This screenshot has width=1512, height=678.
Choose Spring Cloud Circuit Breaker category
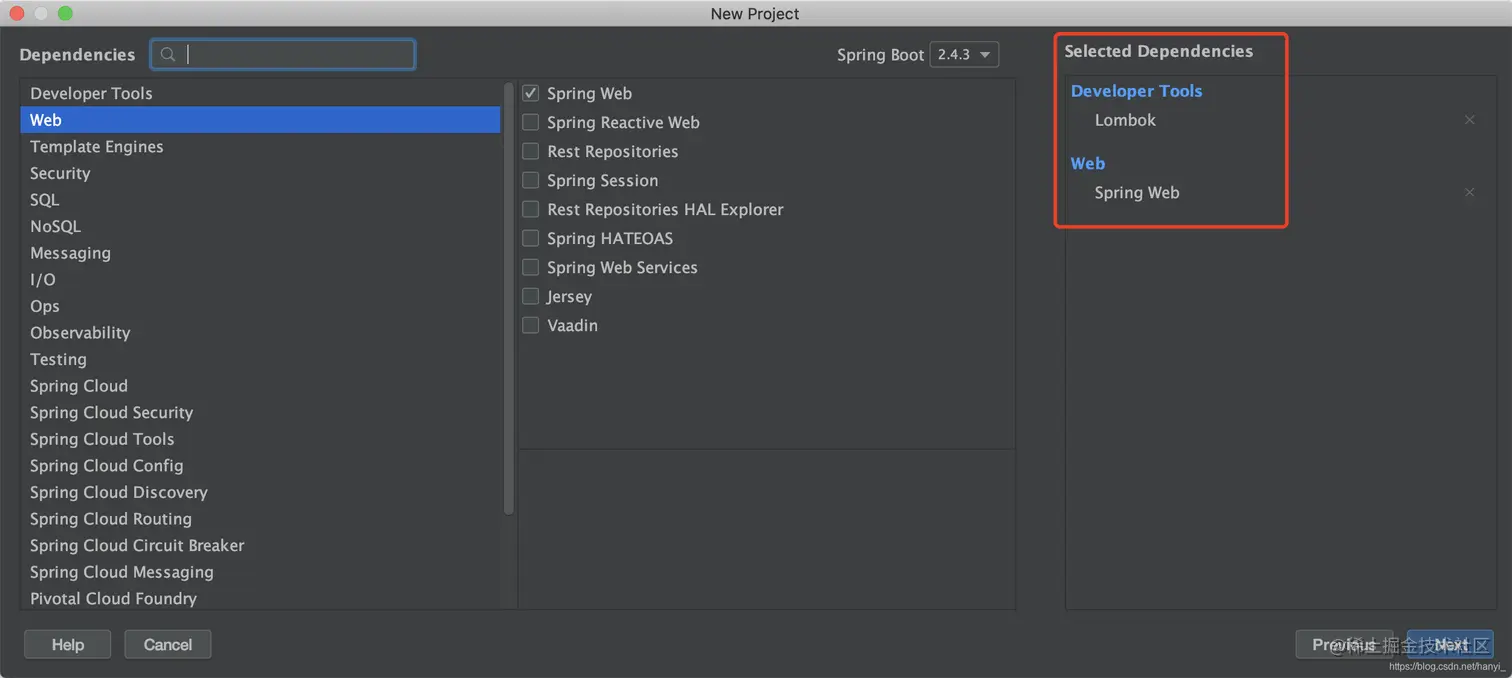[260, 546]
